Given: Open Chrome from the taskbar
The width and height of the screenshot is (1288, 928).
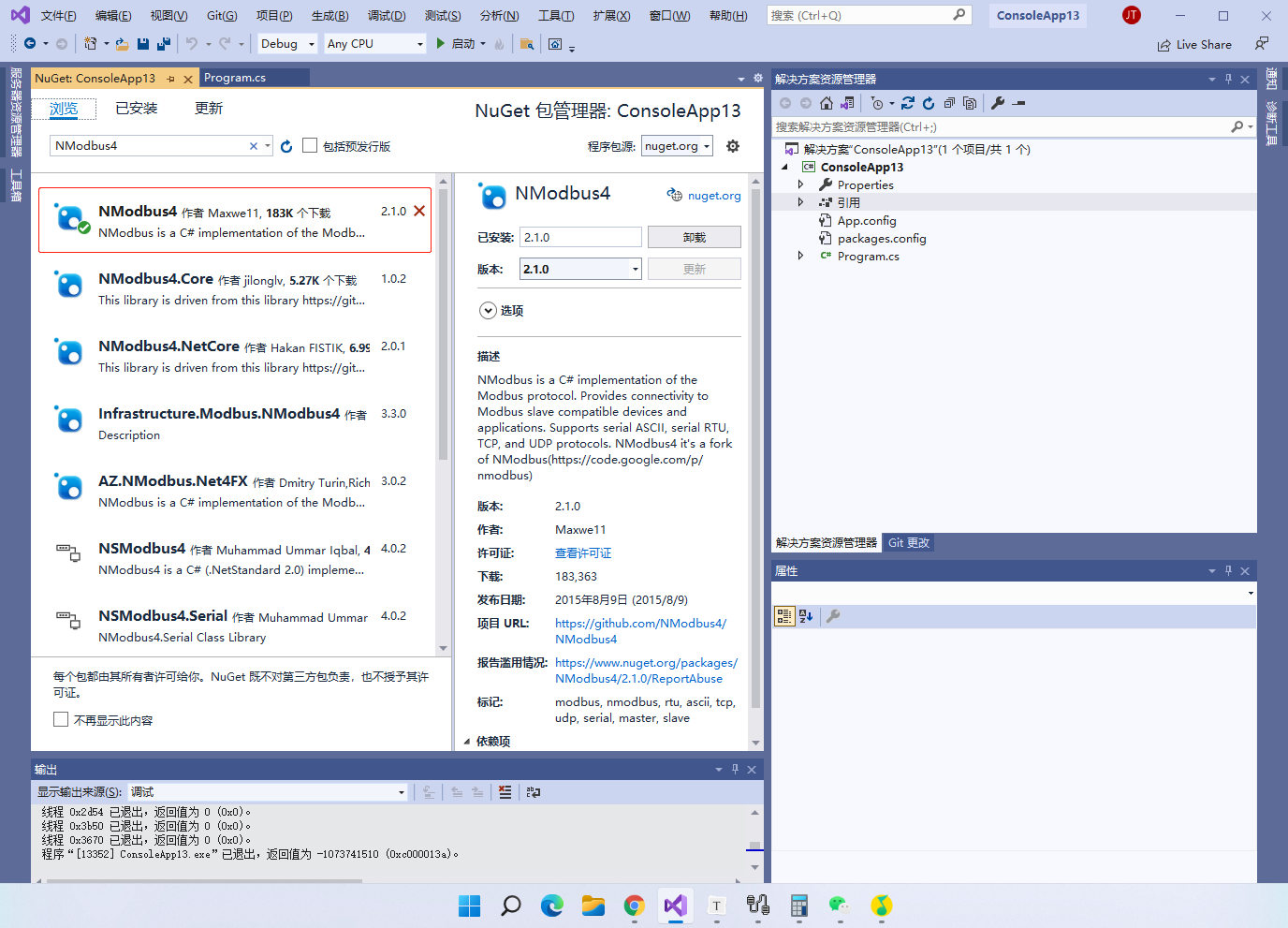Looking at the screenshot, I should point(635,906).
